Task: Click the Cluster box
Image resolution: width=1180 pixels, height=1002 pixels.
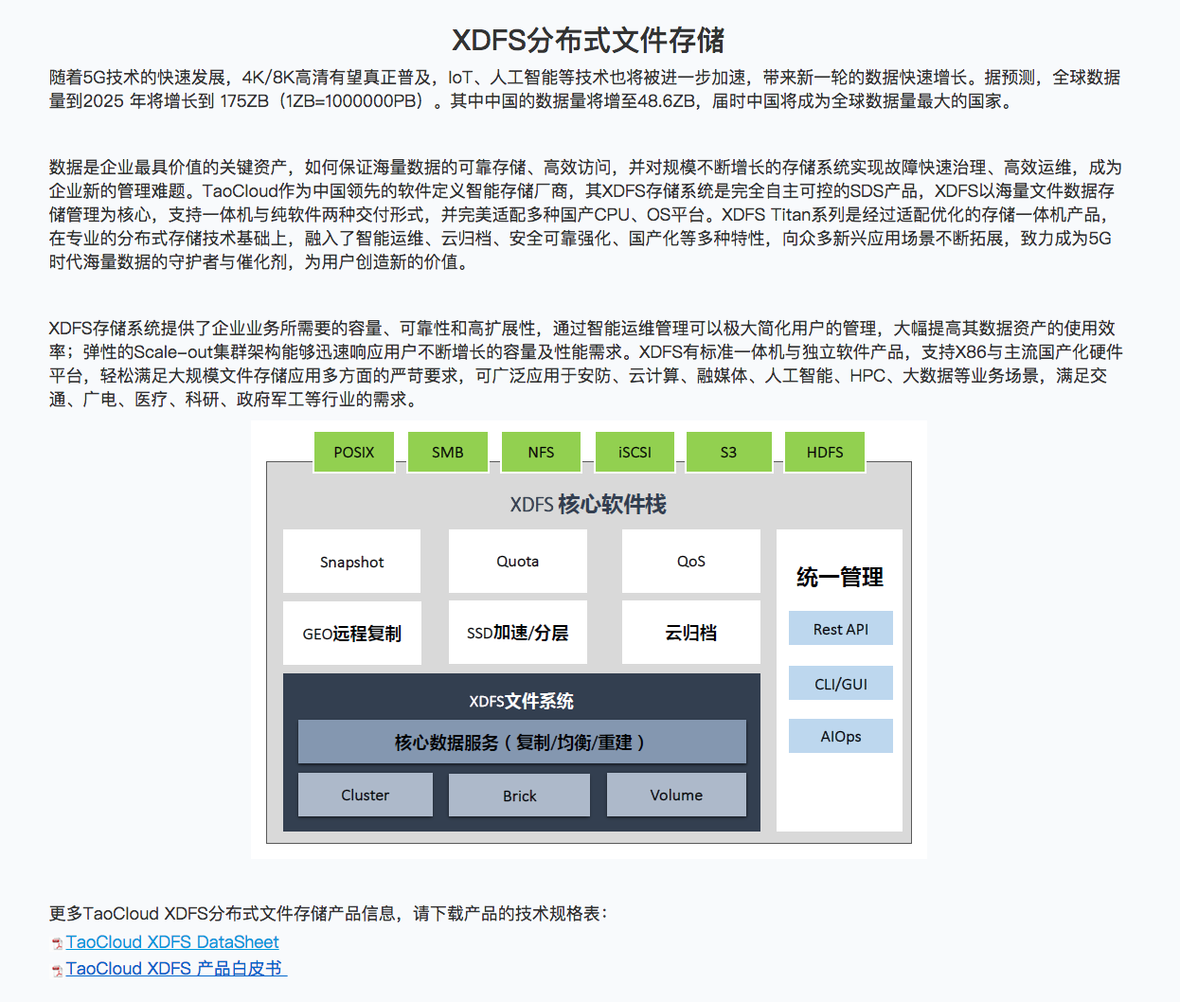Action: (365, 795)
